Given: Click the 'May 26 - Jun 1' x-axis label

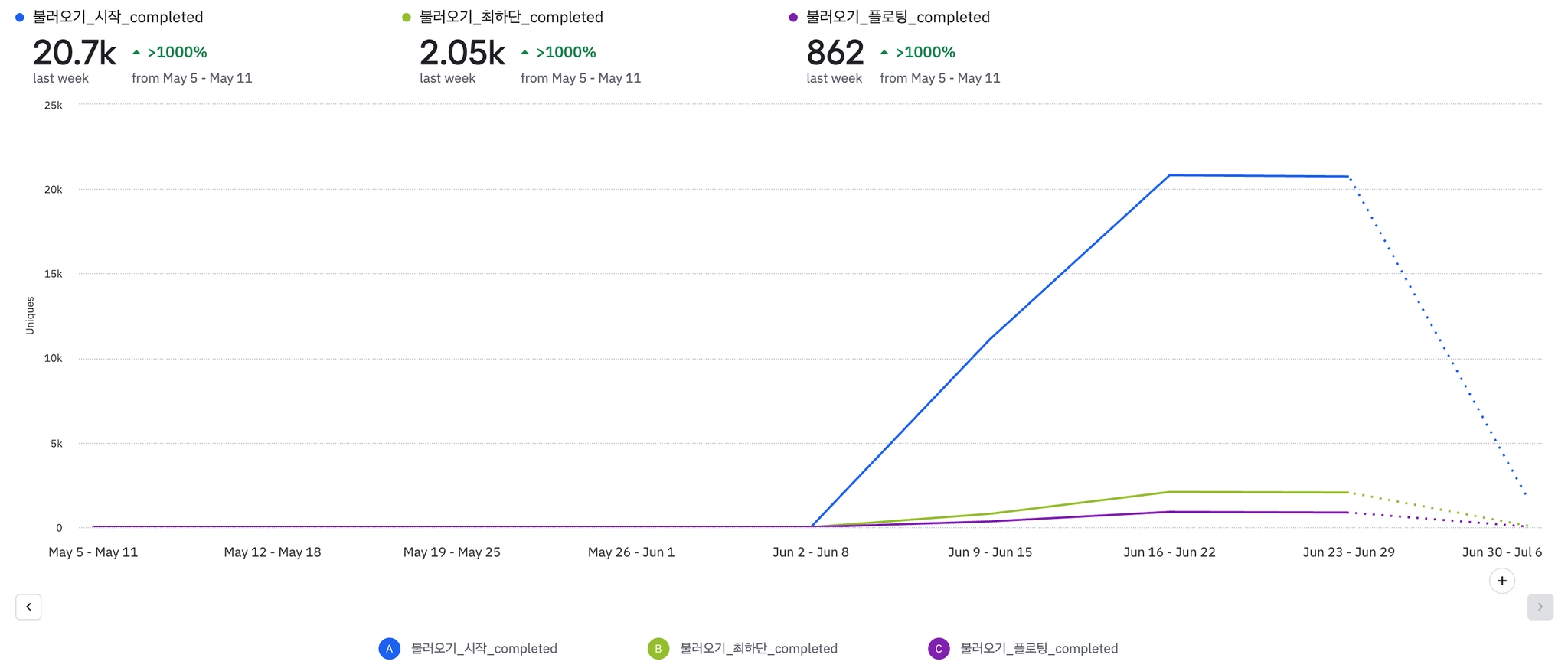Looking at the screenshot, I should [x=632, y=552].
